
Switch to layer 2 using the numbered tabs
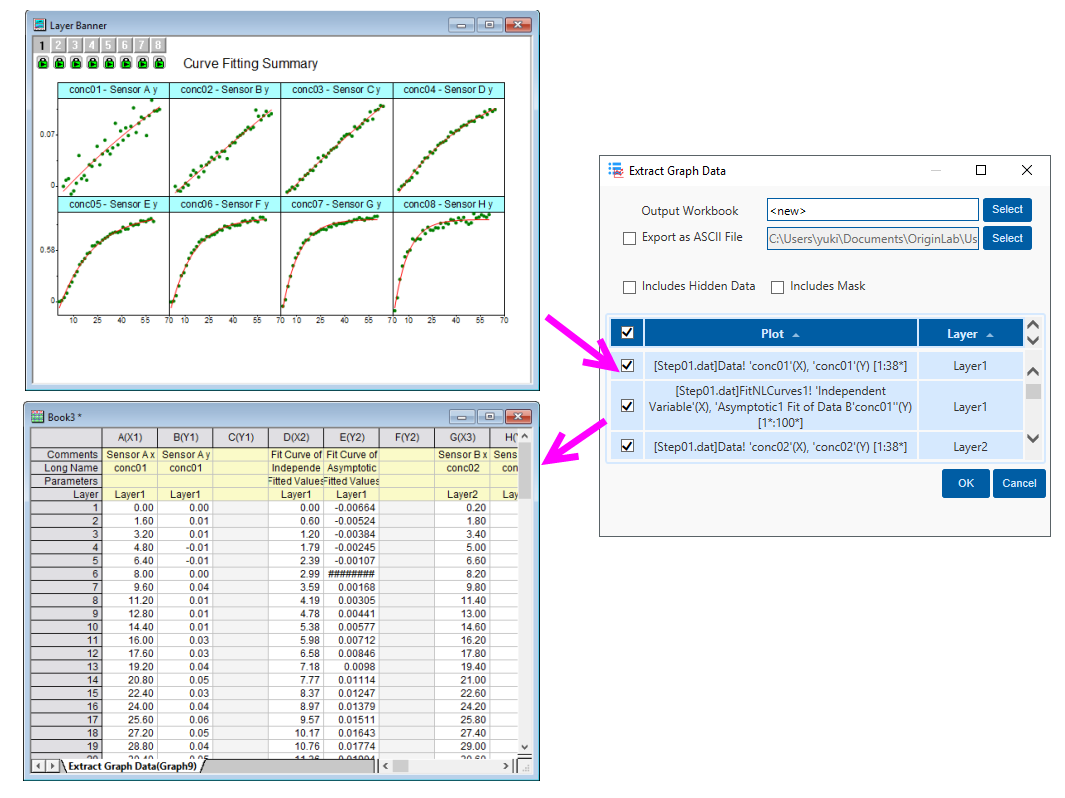(58, 45)
